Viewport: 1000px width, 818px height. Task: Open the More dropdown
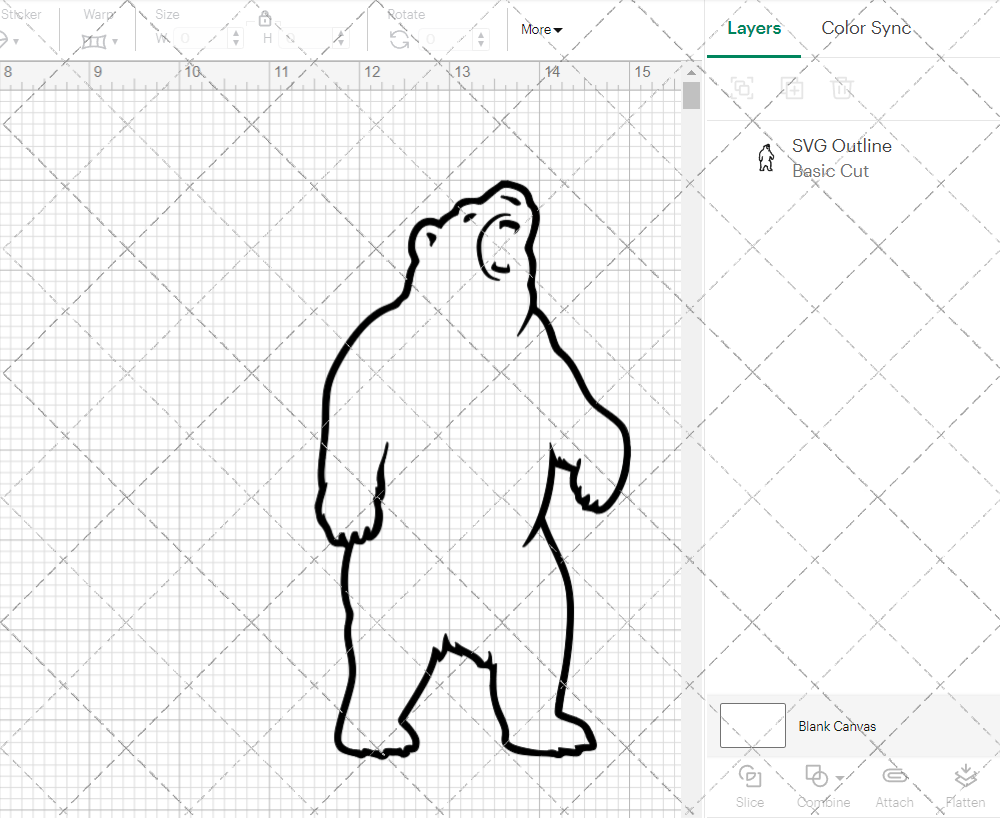pyautogui.click(x=540, y=29)
